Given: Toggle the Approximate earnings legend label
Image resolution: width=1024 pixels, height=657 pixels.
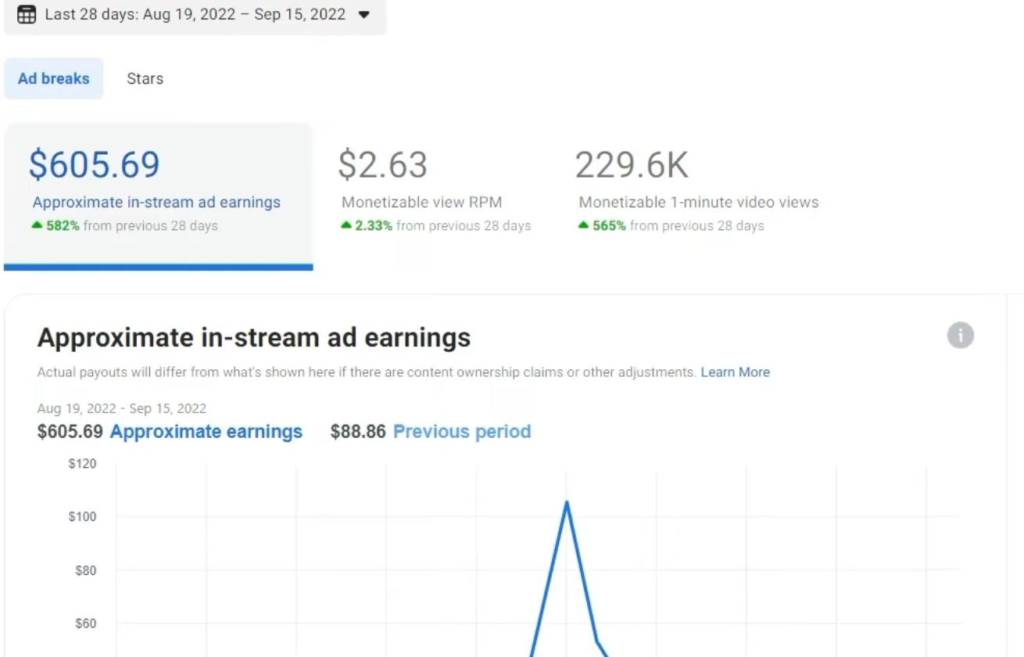Looking at the screenshot, I should tap(206, 432).
